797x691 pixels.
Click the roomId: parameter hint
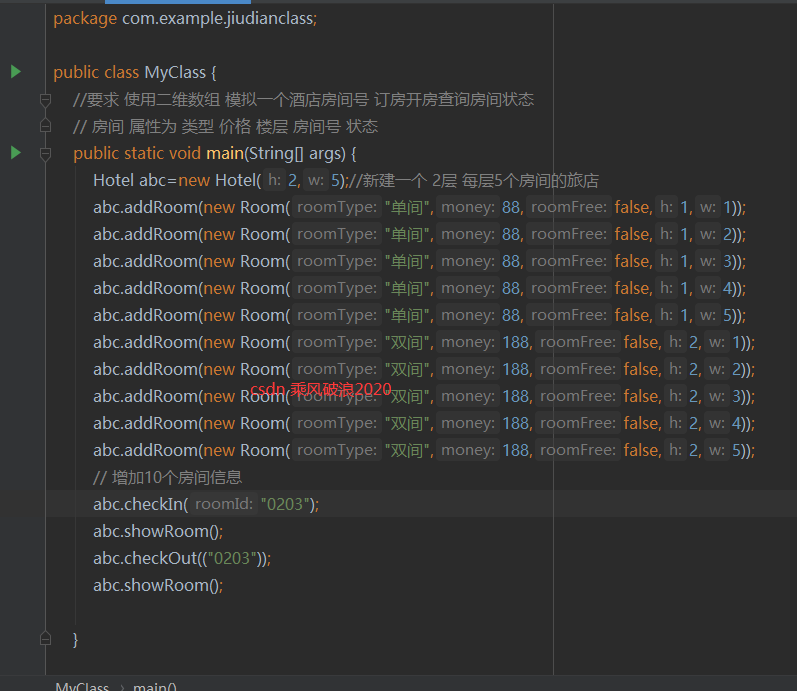click(224, 504)
